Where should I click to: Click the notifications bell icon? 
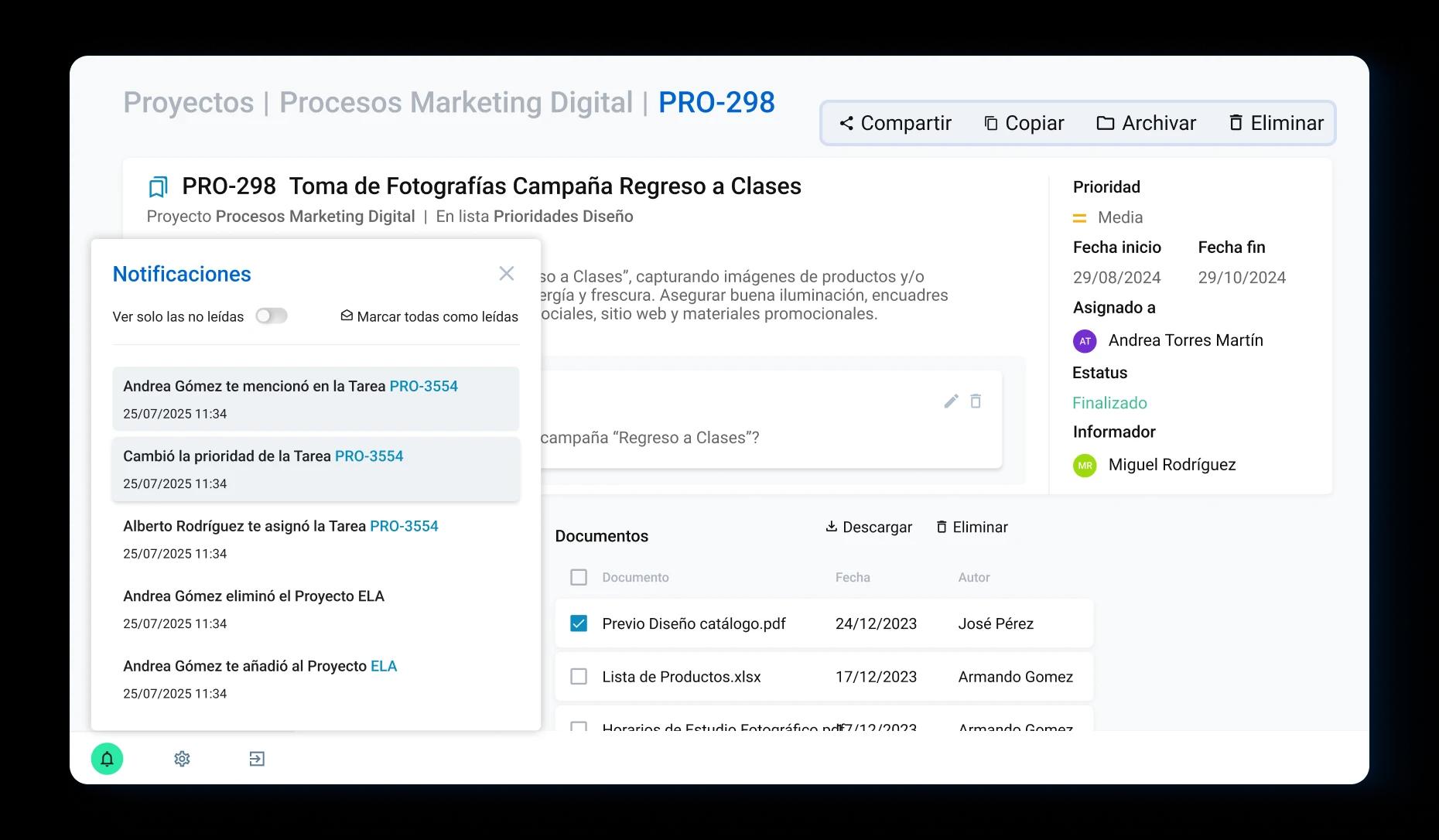tap(108, 759)
